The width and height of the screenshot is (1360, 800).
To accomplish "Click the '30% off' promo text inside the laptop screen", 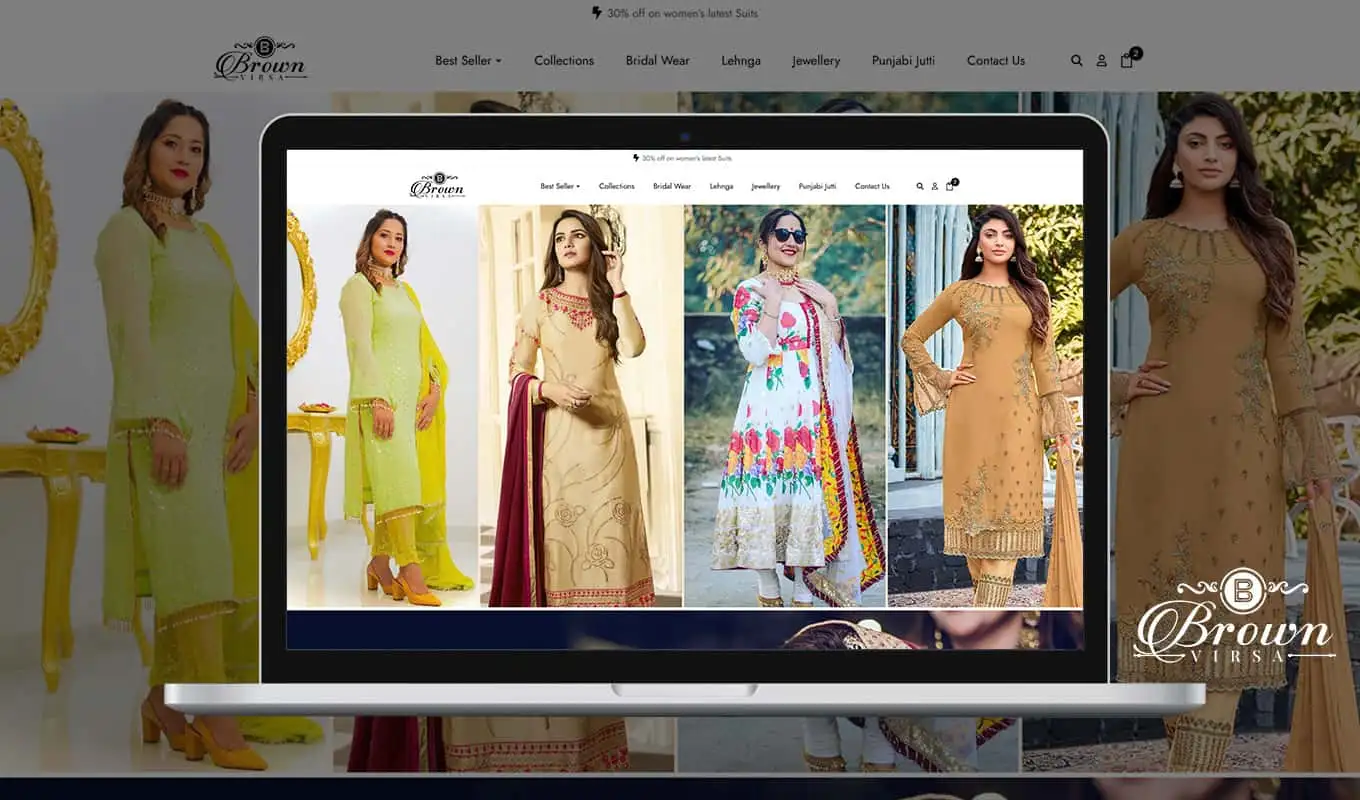I will pyautogui.click(x=683, y=158).
